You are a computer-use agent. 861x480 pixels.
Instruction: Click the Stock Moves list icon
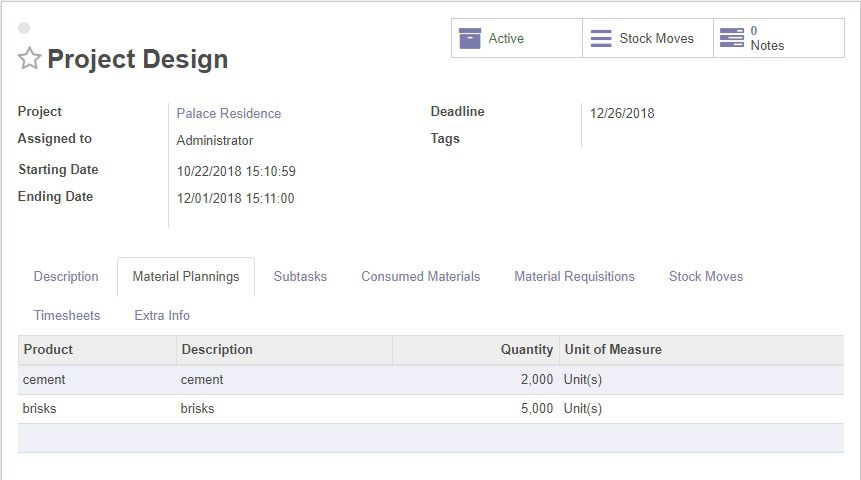pos(601,38)
